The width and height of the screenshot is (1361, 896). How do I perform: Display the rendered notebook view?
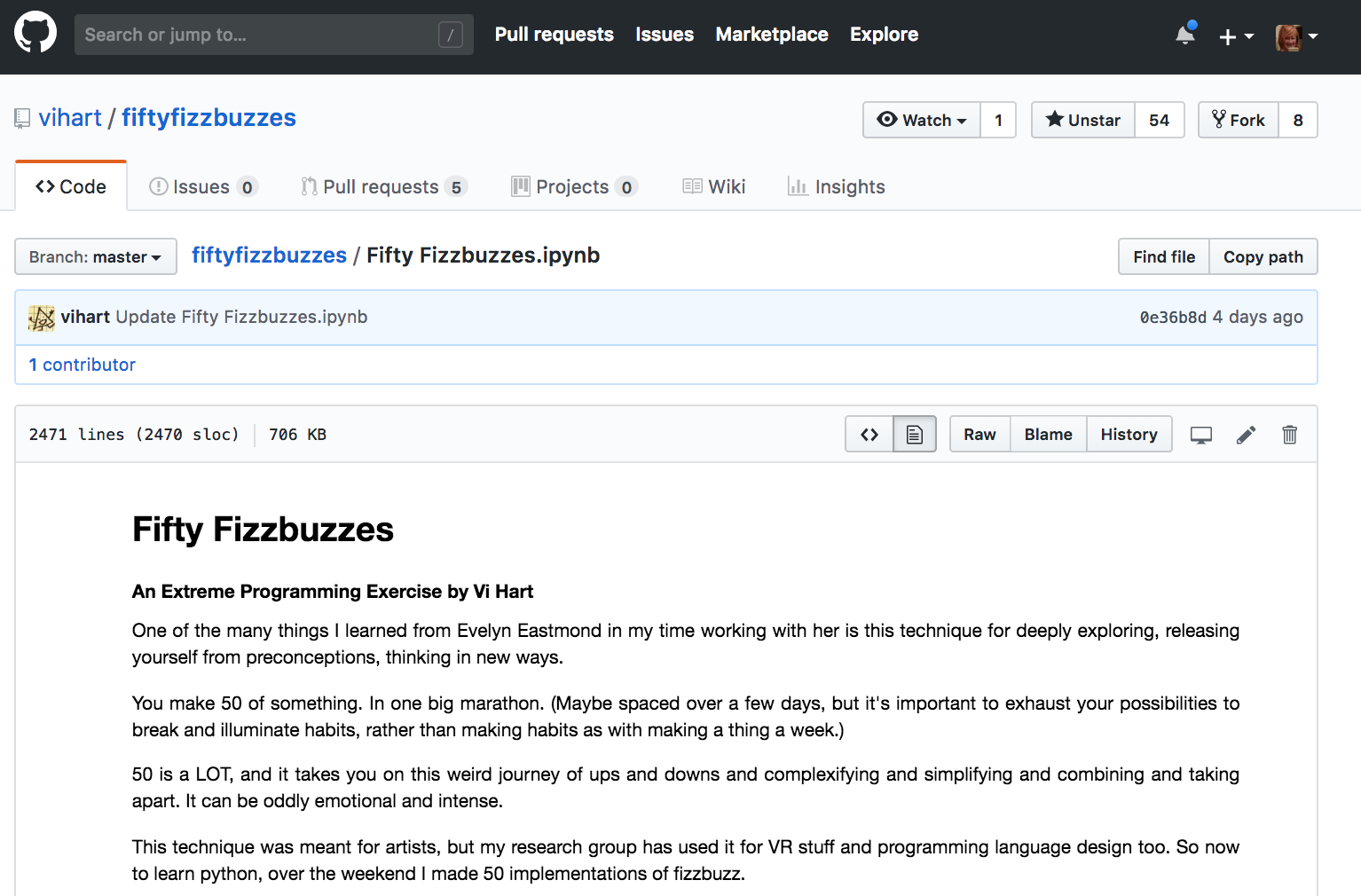pos(915,434)
